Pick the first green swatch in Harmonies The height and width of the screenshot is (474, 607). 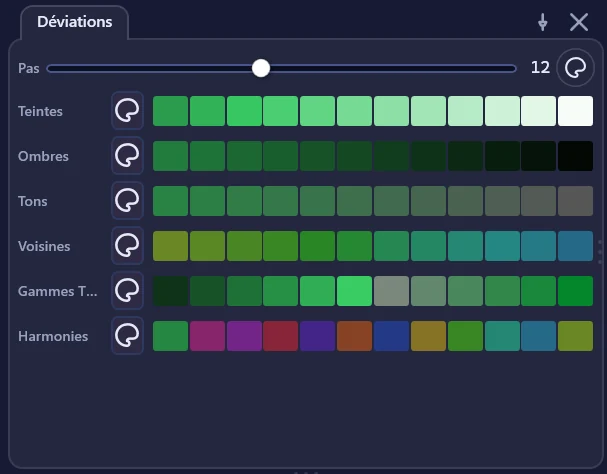click(x=170, y=336)
